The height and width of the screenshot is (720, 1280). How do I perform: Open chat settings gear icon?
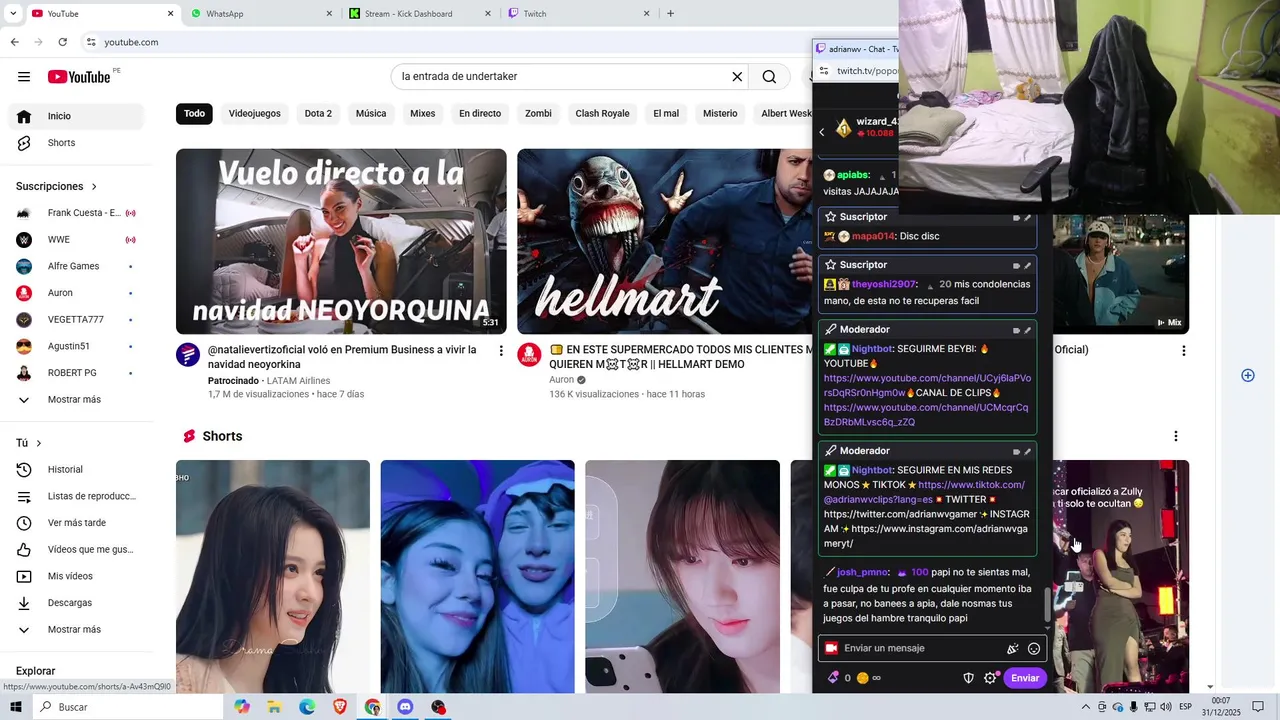coord(990,678)
